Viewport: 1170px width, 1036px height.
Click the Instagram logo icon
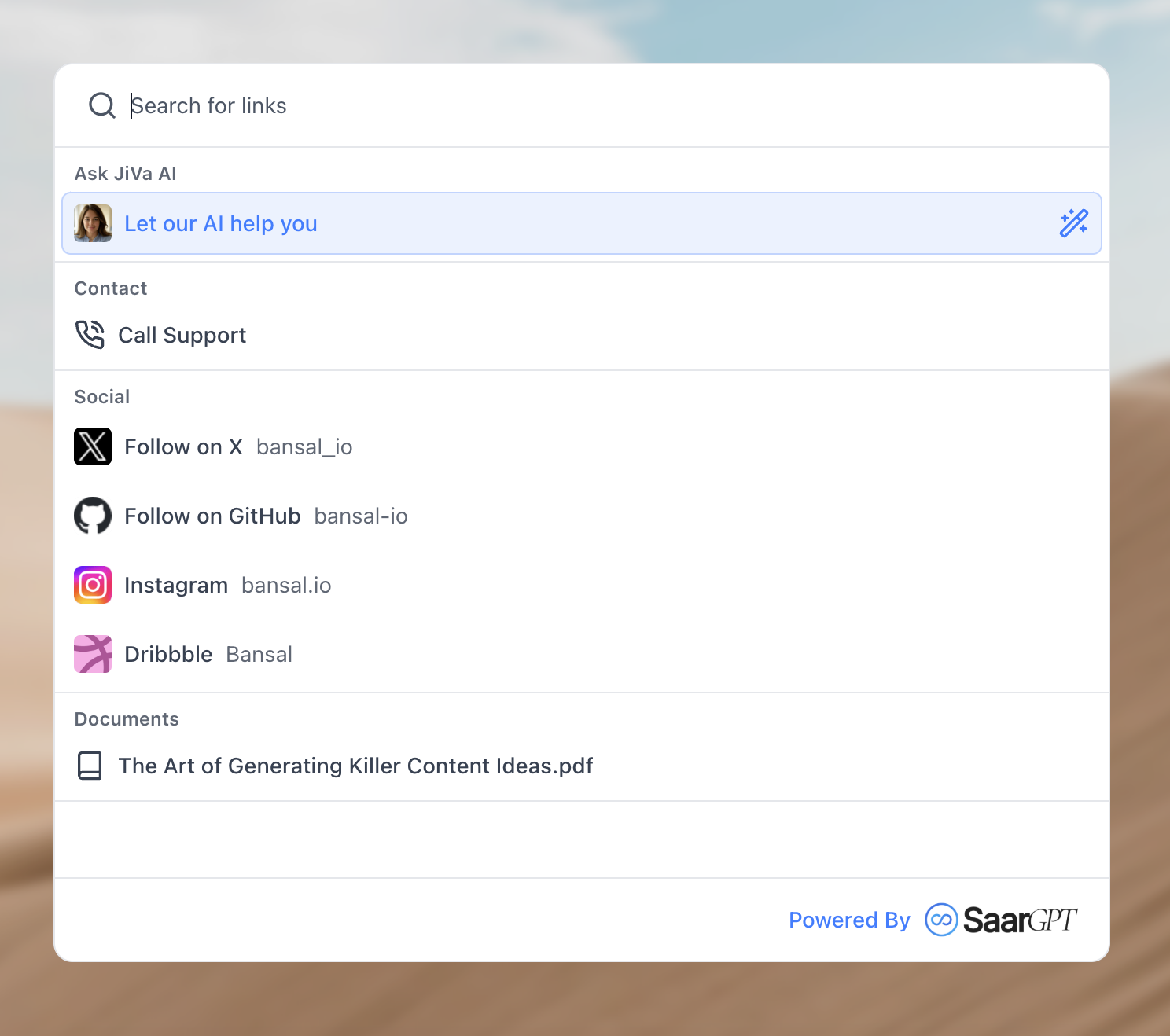tap(92, 585)
